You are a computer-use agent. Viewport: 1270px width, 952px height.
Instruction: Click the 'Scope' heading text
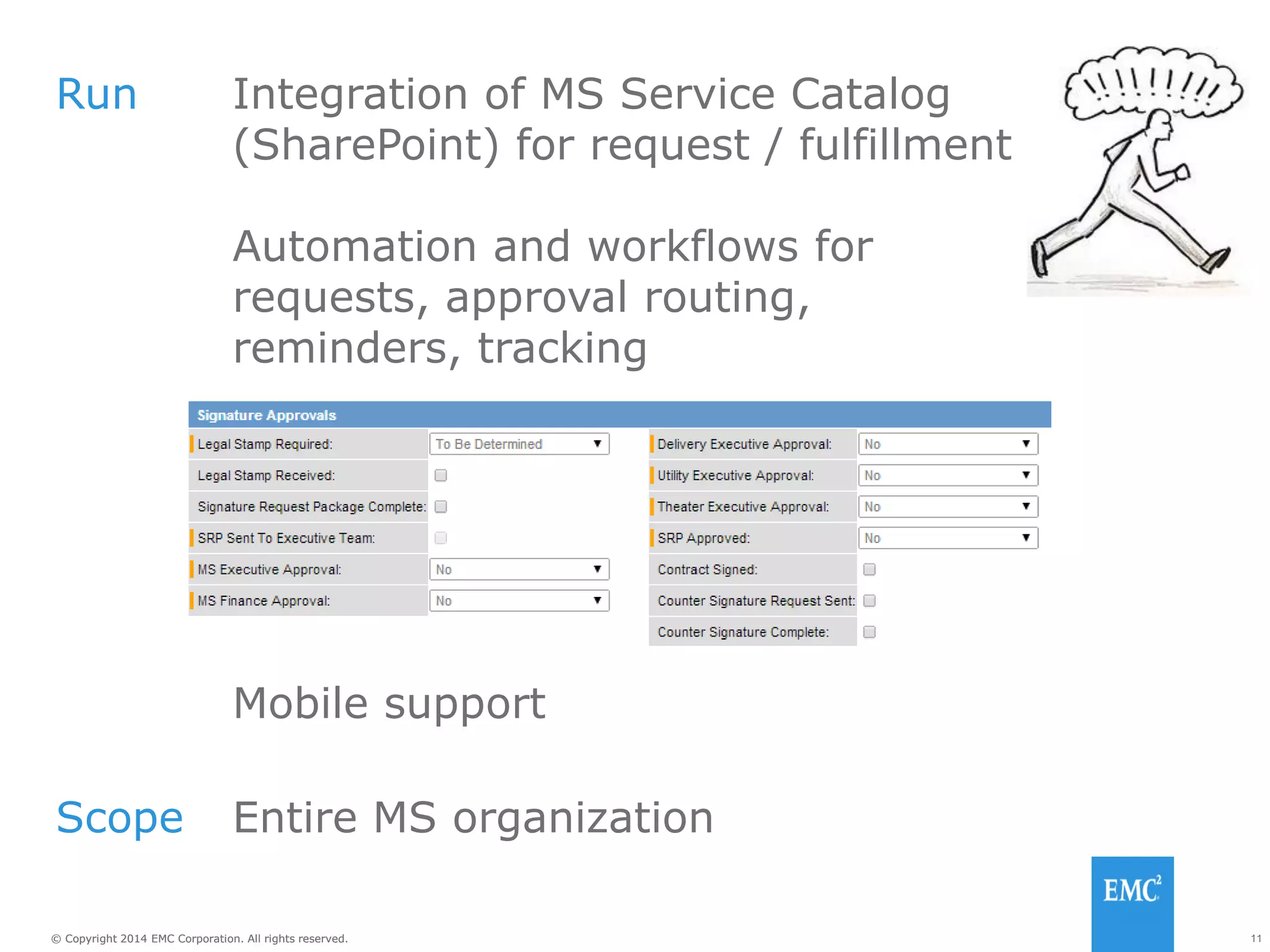(120, 818)
